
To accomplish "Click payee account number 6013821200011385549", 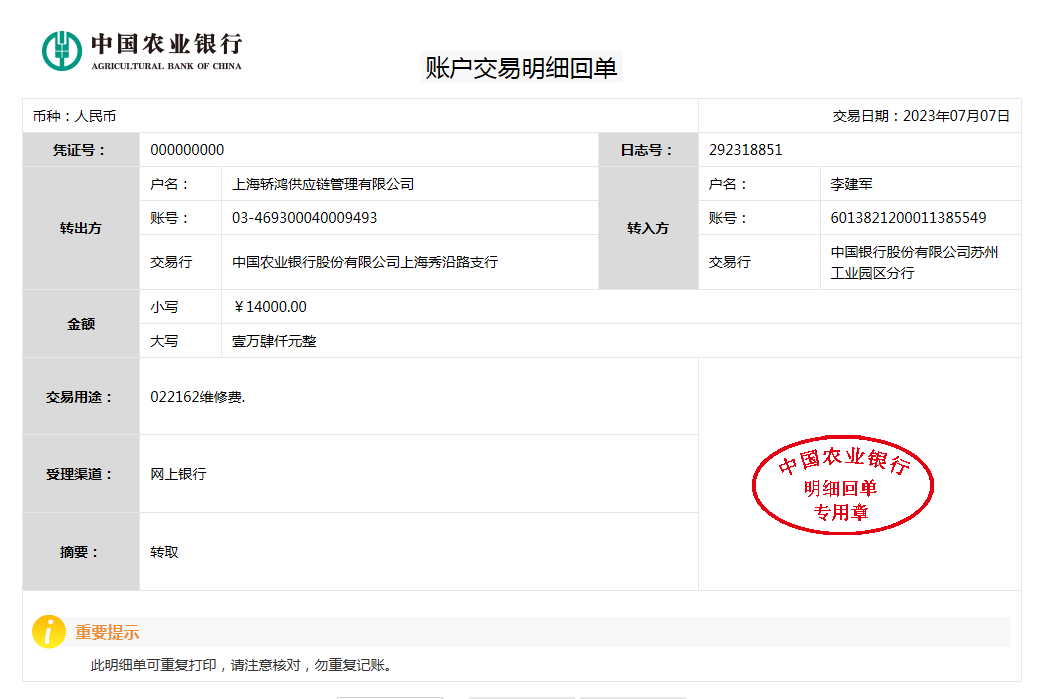I will point(908,218).
